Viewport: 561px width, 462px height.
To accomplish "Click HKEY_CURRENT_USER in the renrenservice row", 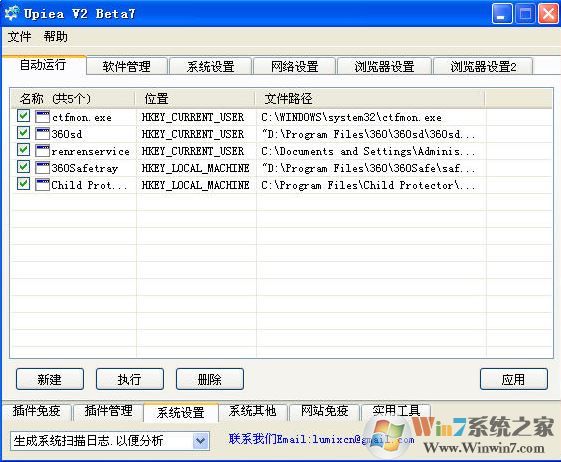I will (193, 151).
